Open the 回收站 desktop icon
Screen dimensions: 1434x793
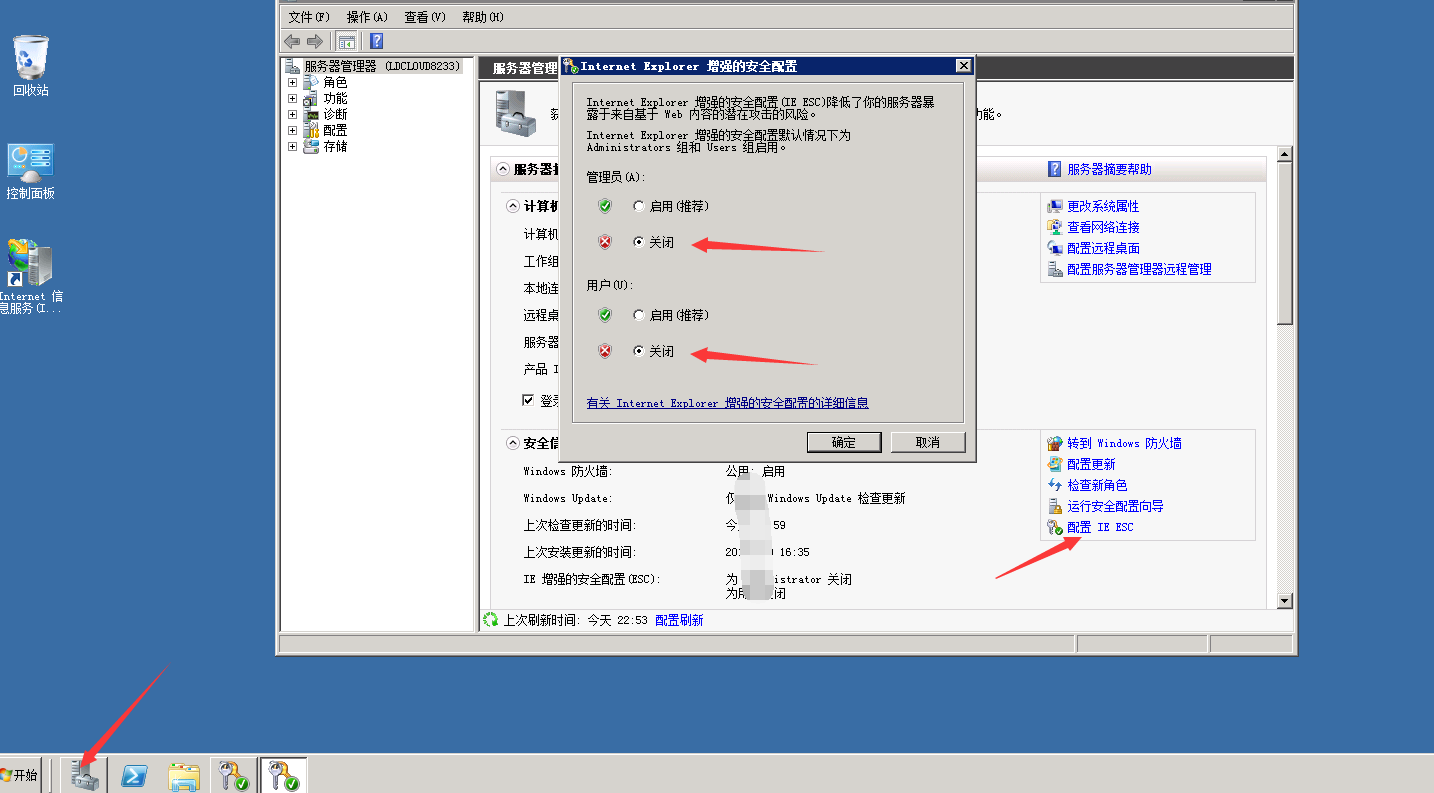[30, 66]
